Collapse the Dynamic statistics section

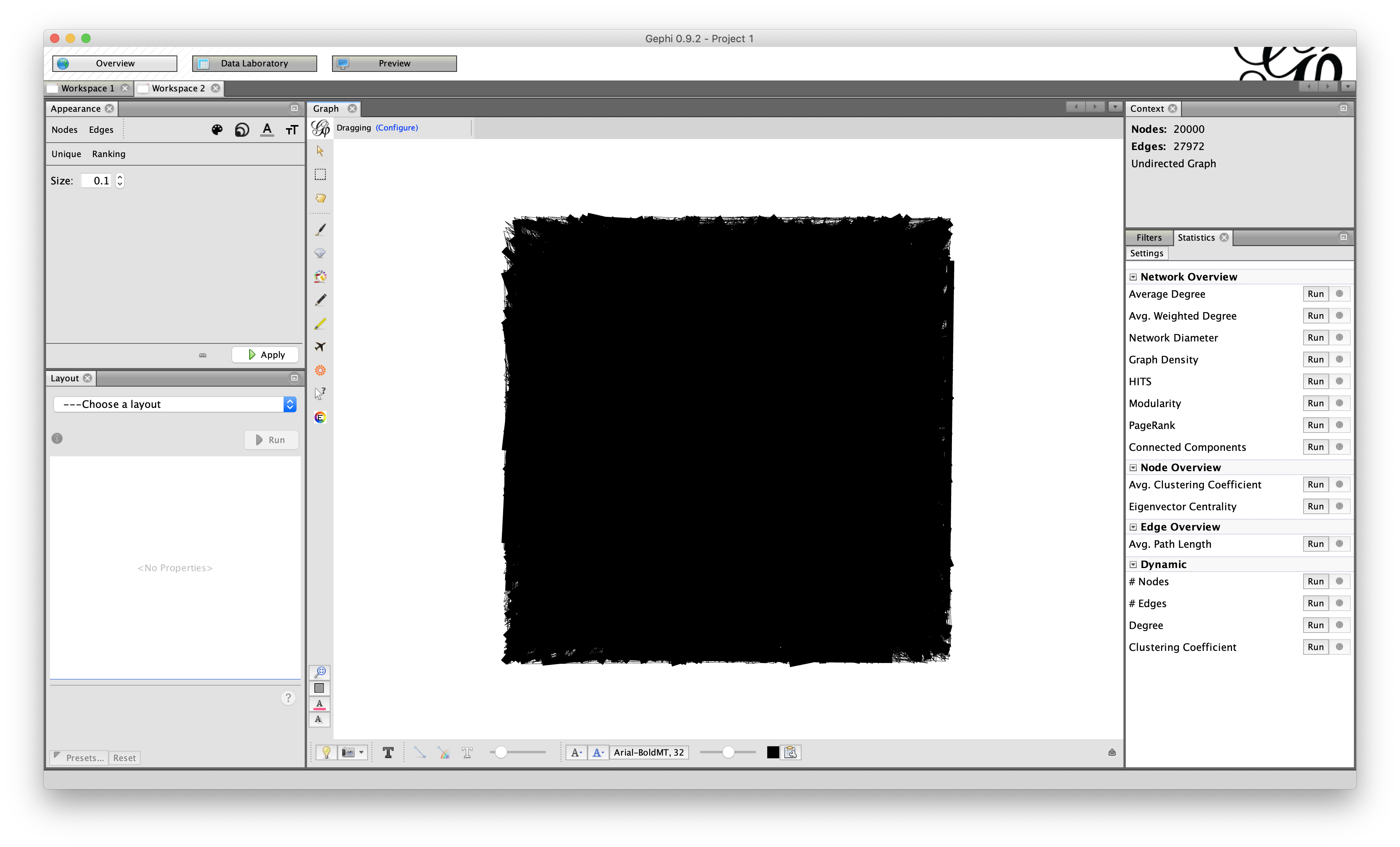point(1133,565)
